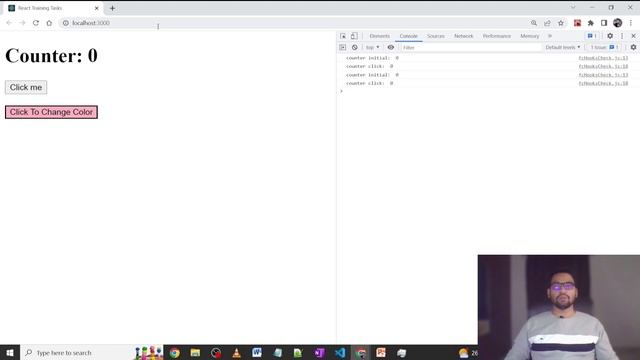Open File Explorer from the taskbar
Image resolution: width=640 pixels, height=360 pixels.
[x=195, y=352]
